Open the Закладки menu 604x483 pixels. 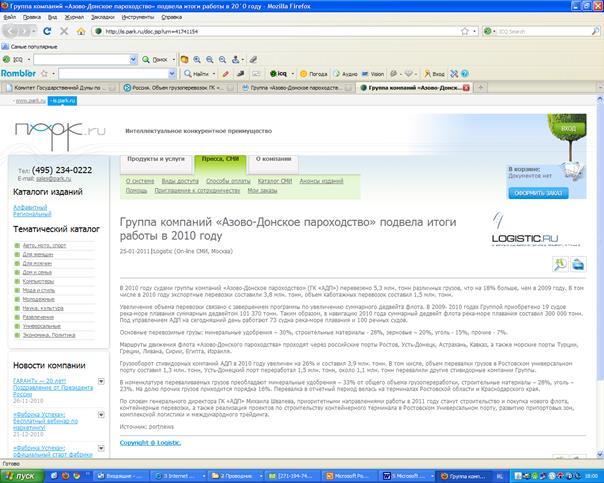pyautogui.click(x=103, y=17)
